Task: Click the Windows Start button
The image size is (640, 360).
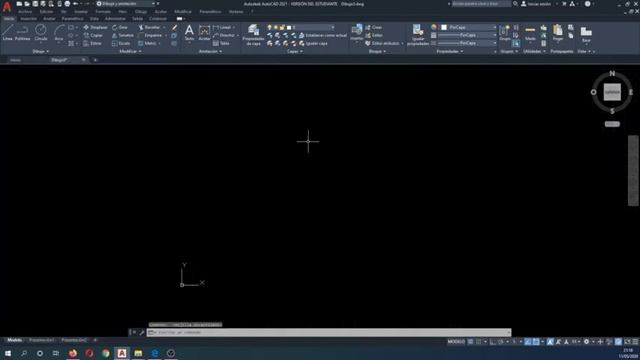Action: pos(8,353)
